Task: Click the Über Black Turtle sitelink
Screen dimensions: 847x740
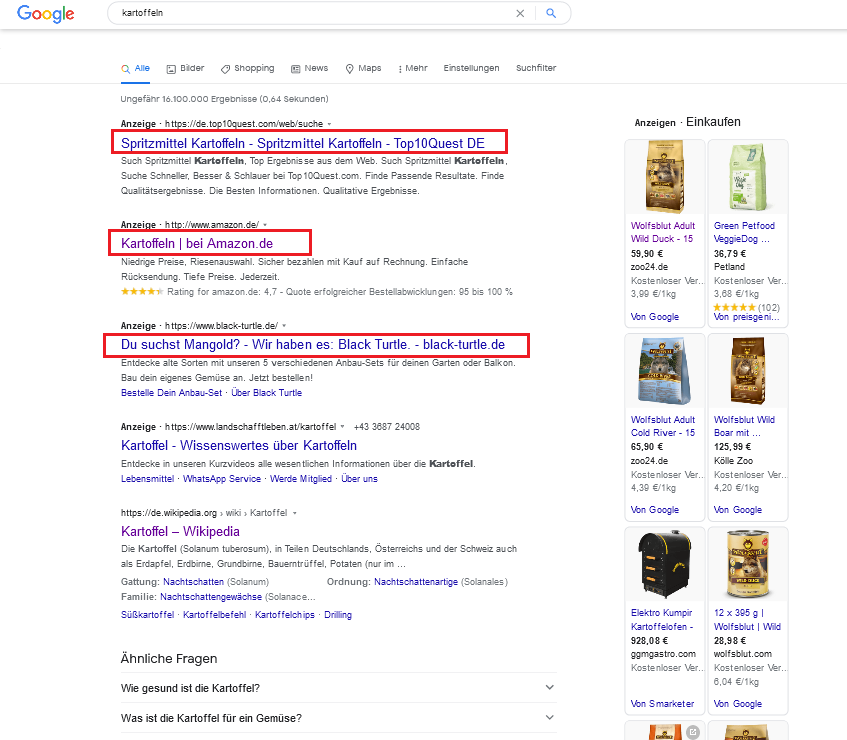Action: pyautogui.click(x=266, y=393)
